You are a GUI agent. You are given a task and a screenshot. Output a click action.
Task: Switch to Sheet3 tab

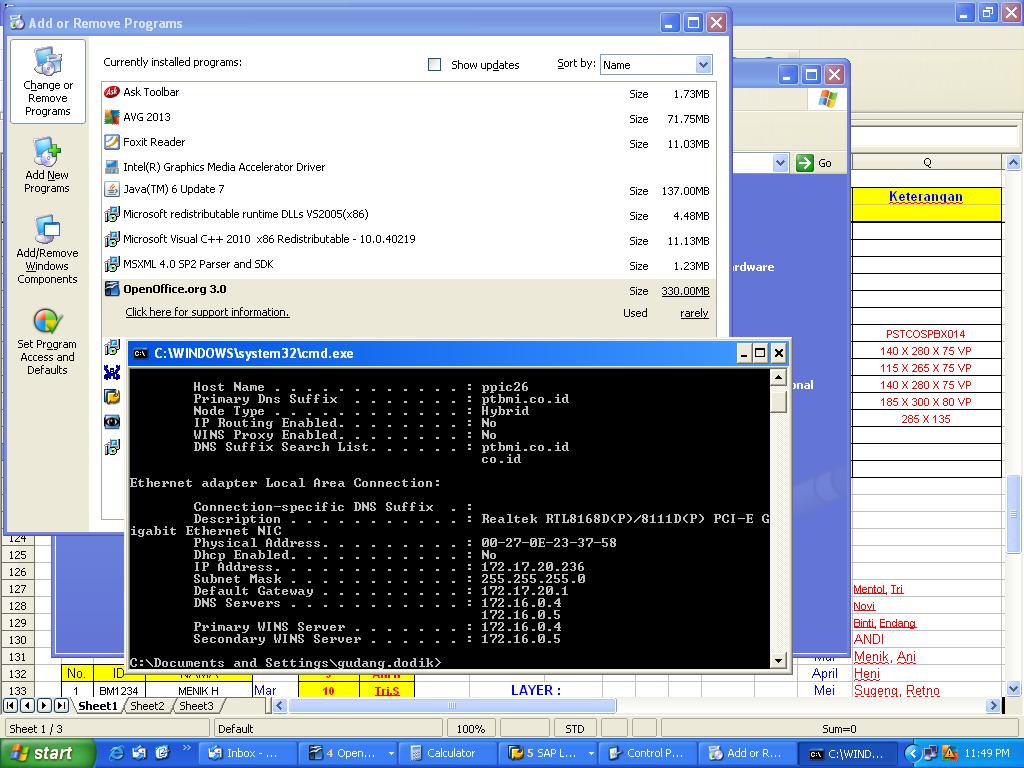click(196, 706)
